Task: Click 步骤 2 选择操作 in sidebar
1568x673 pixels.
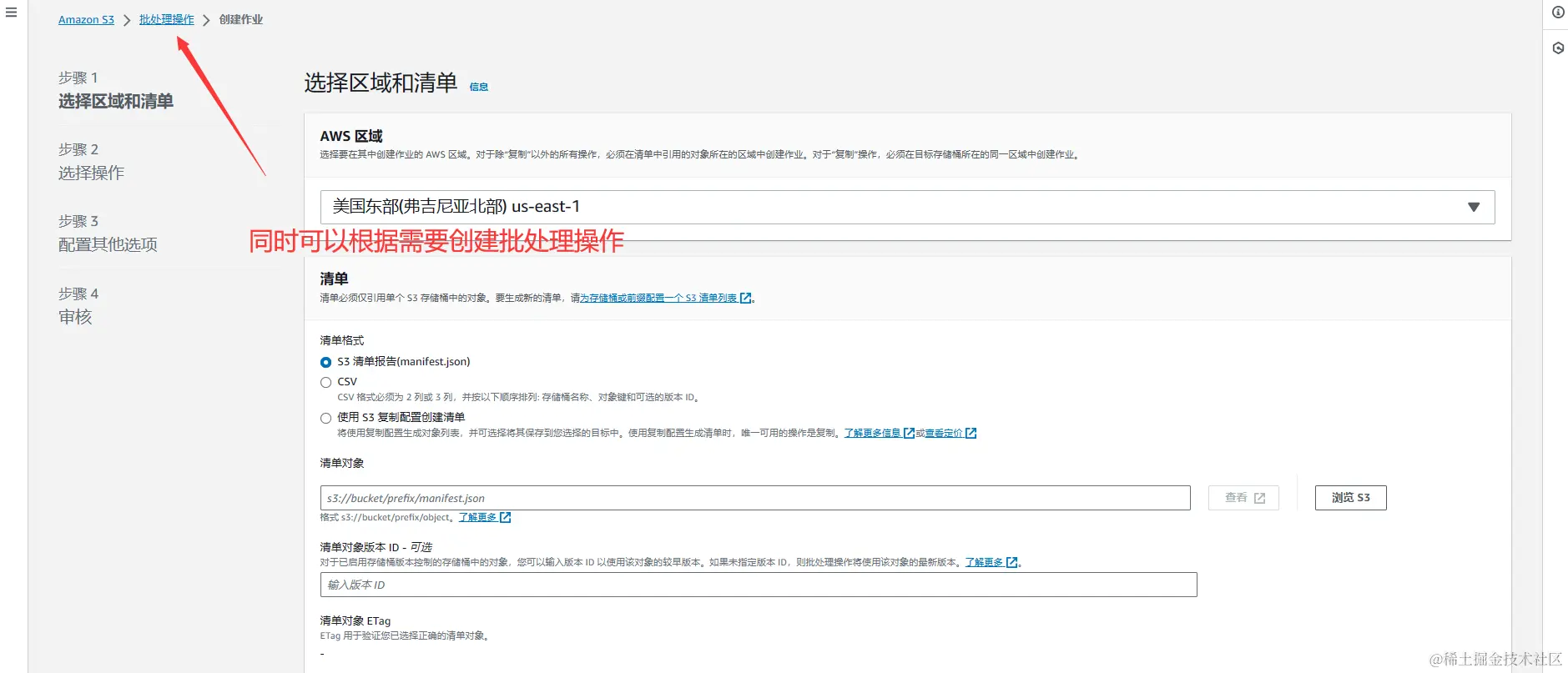Action: point(91,162)
